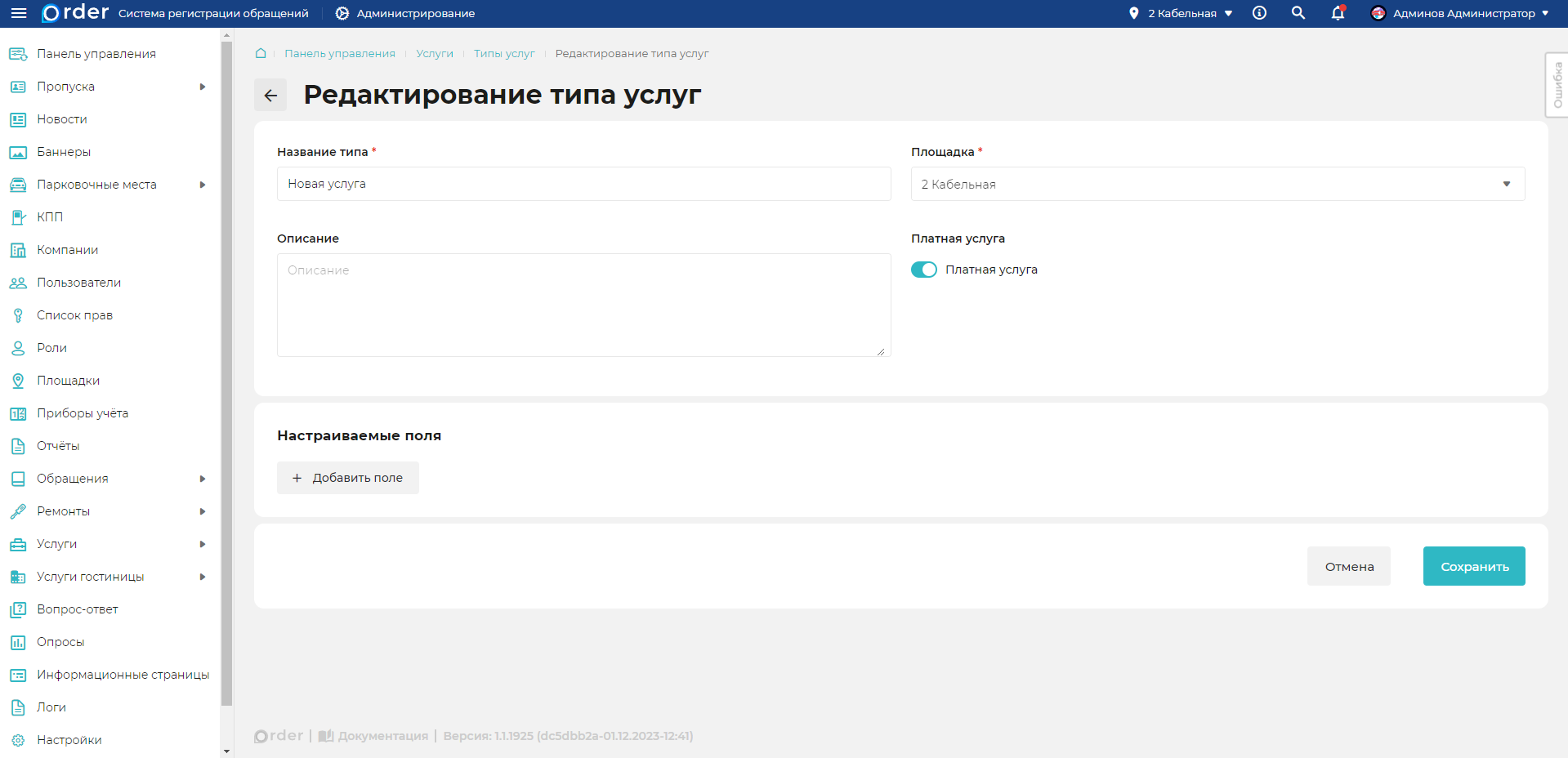Screen dimensions: 1568x758
Task: Click the administrator avatar icon
Action: (1378, 13)
